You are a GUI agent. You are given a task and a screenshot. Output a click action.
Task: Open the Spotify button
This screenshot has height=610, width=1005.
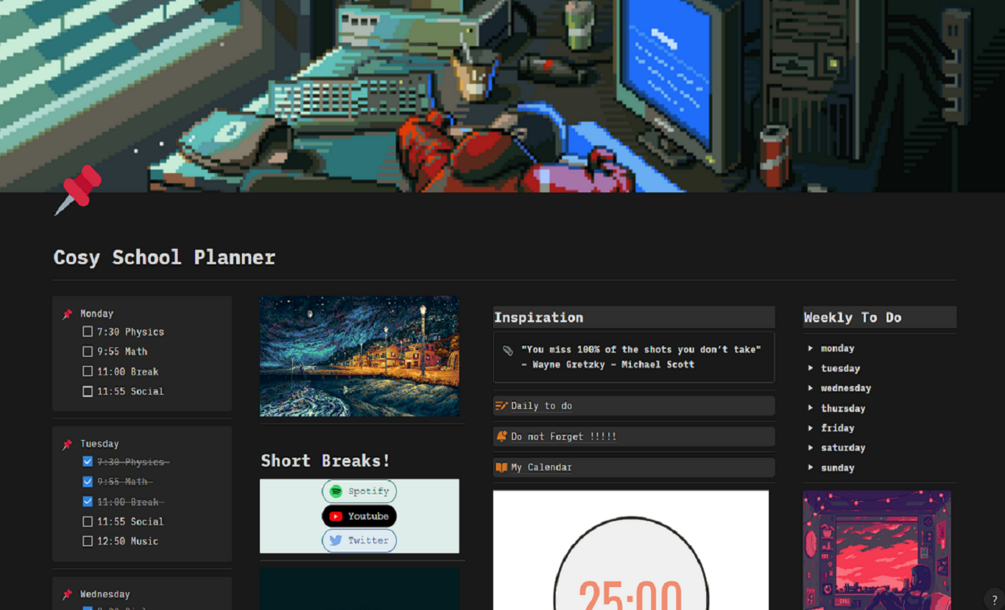click(x=359, y=491)
